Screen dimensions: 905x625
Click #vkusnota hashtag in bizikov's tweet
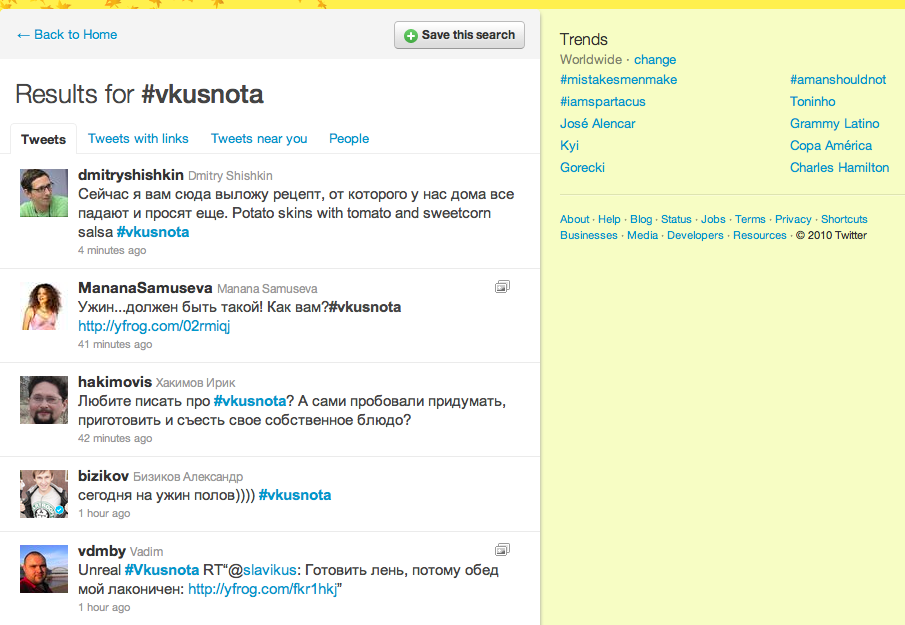pos(295,495)
